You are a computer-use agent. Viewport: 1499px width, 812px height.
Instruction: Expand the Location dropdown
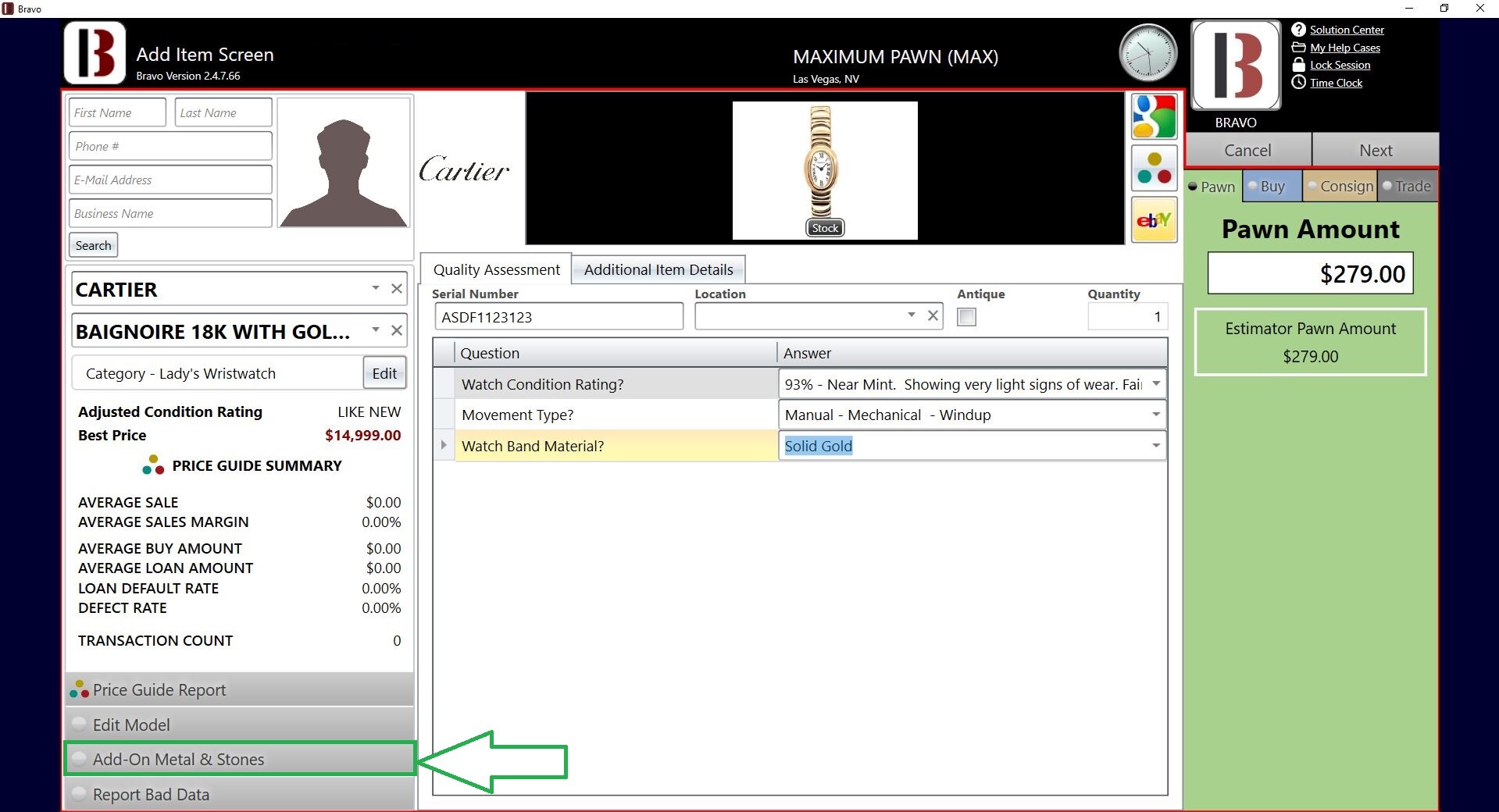click(912, 315)
